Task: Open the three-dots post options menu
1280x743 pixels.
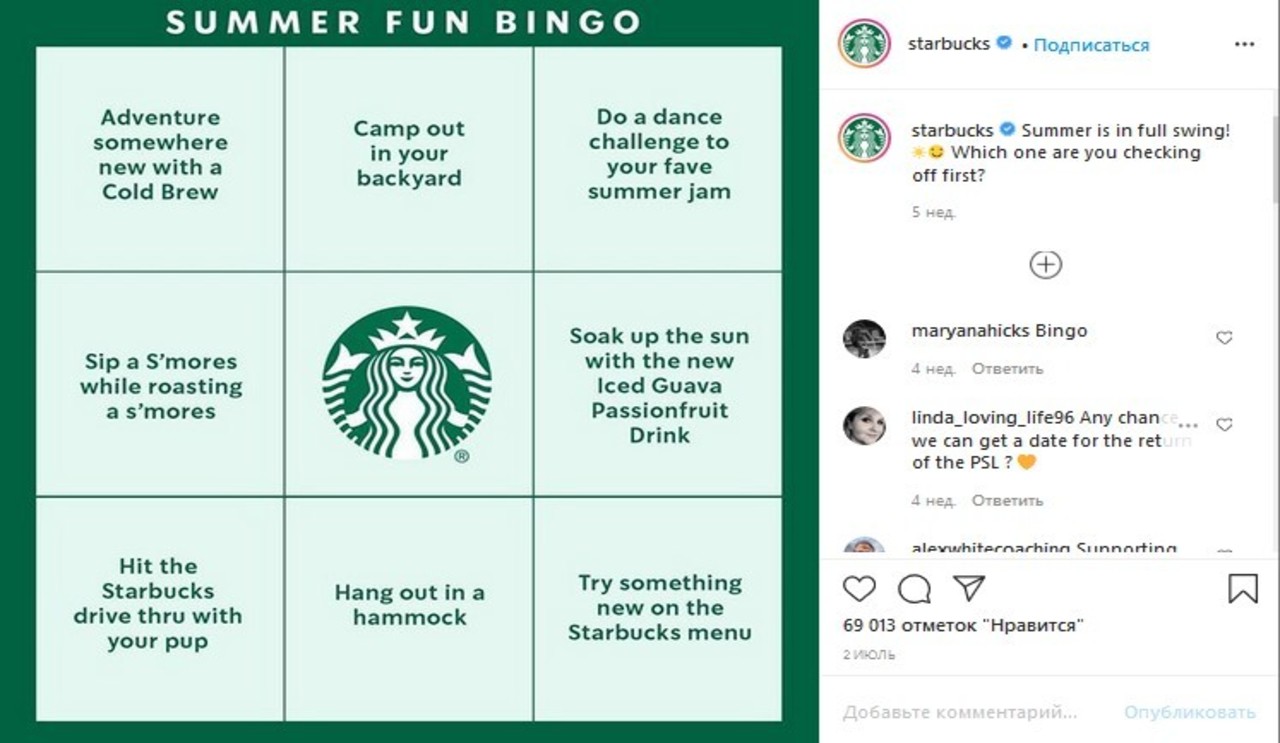Action: coord(1245,44)
